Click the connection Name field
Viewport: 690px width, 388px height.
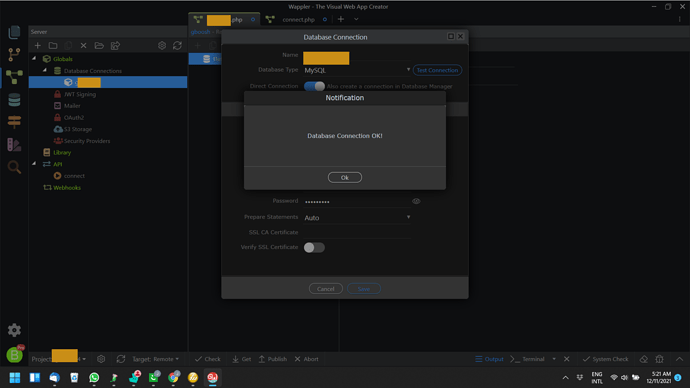pos(357,58)
